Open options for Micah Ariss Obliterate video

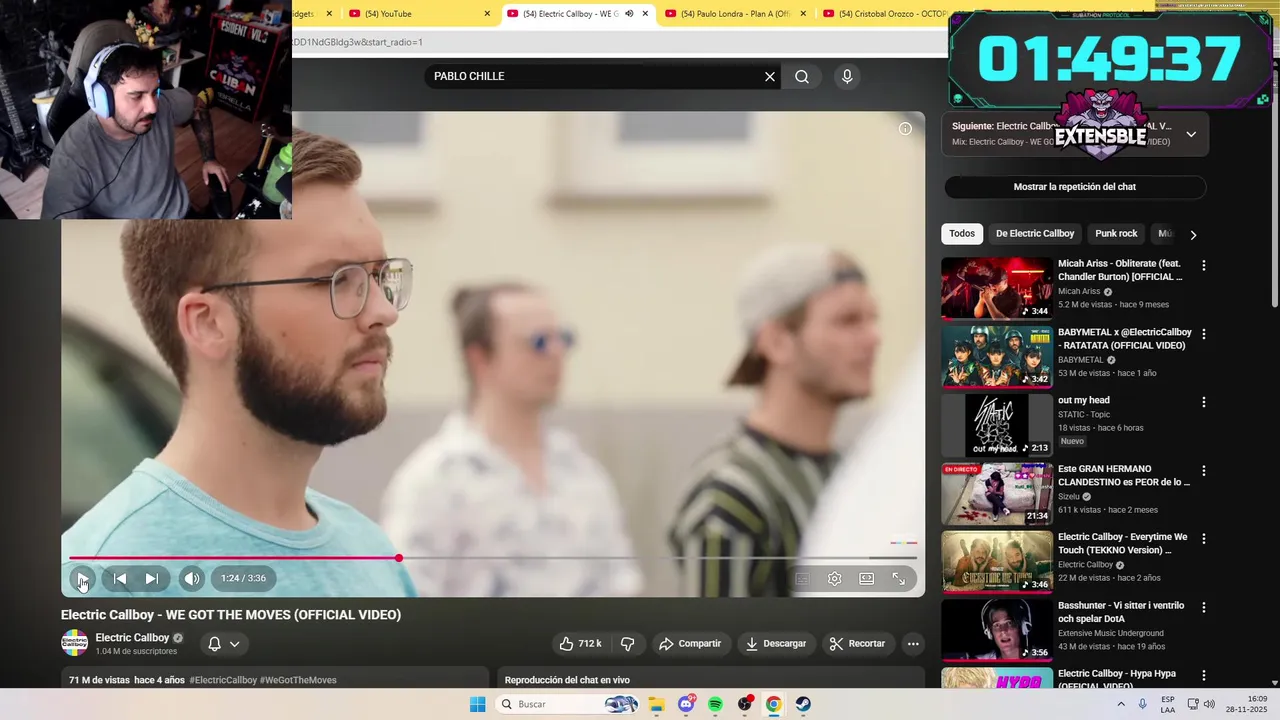click(1204, 265)
